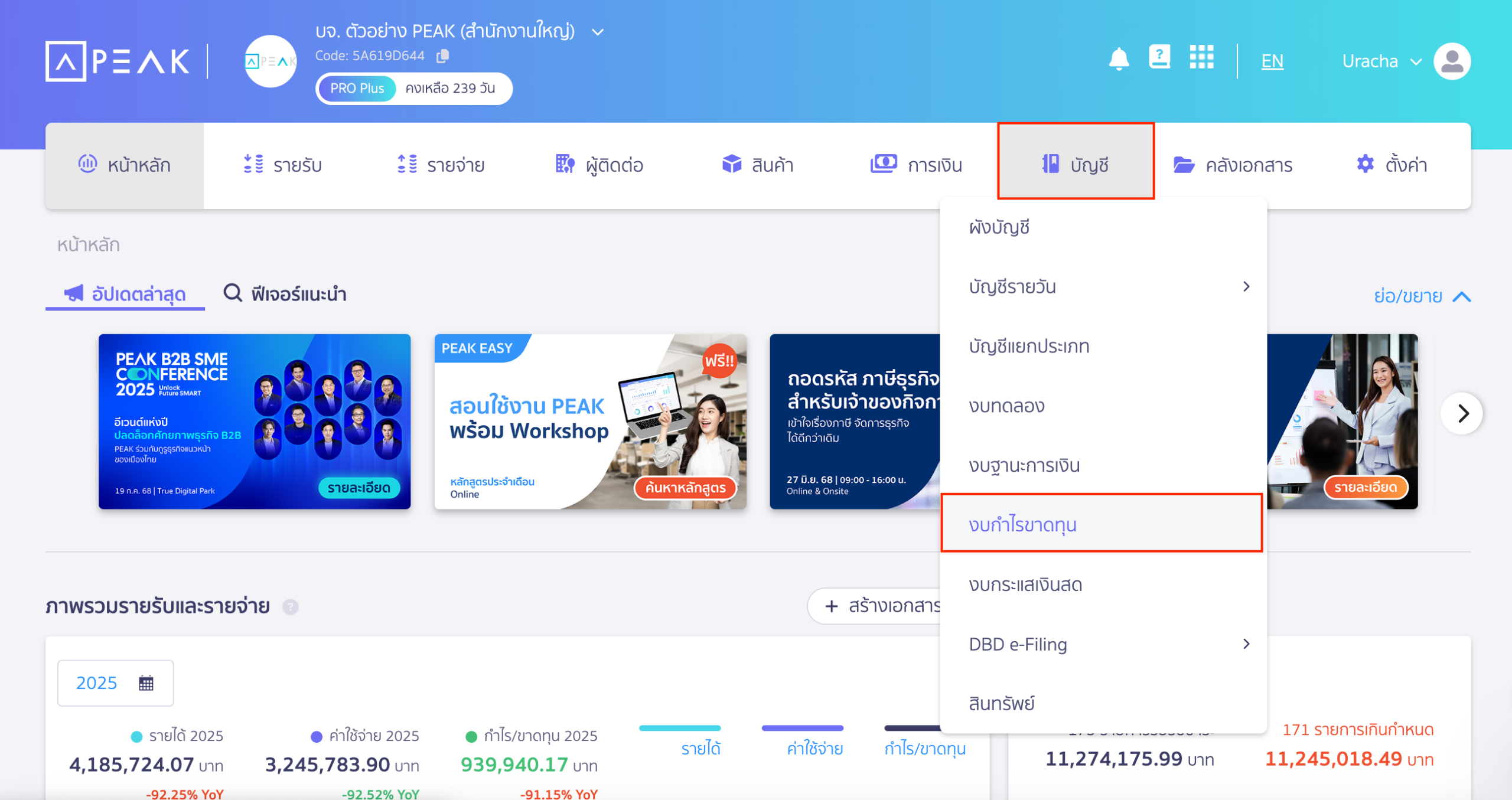Screen dimensions: 1512x800
Task: Click 171 รายการเกินกำหนด text
Action: [x=1358, y=730]
